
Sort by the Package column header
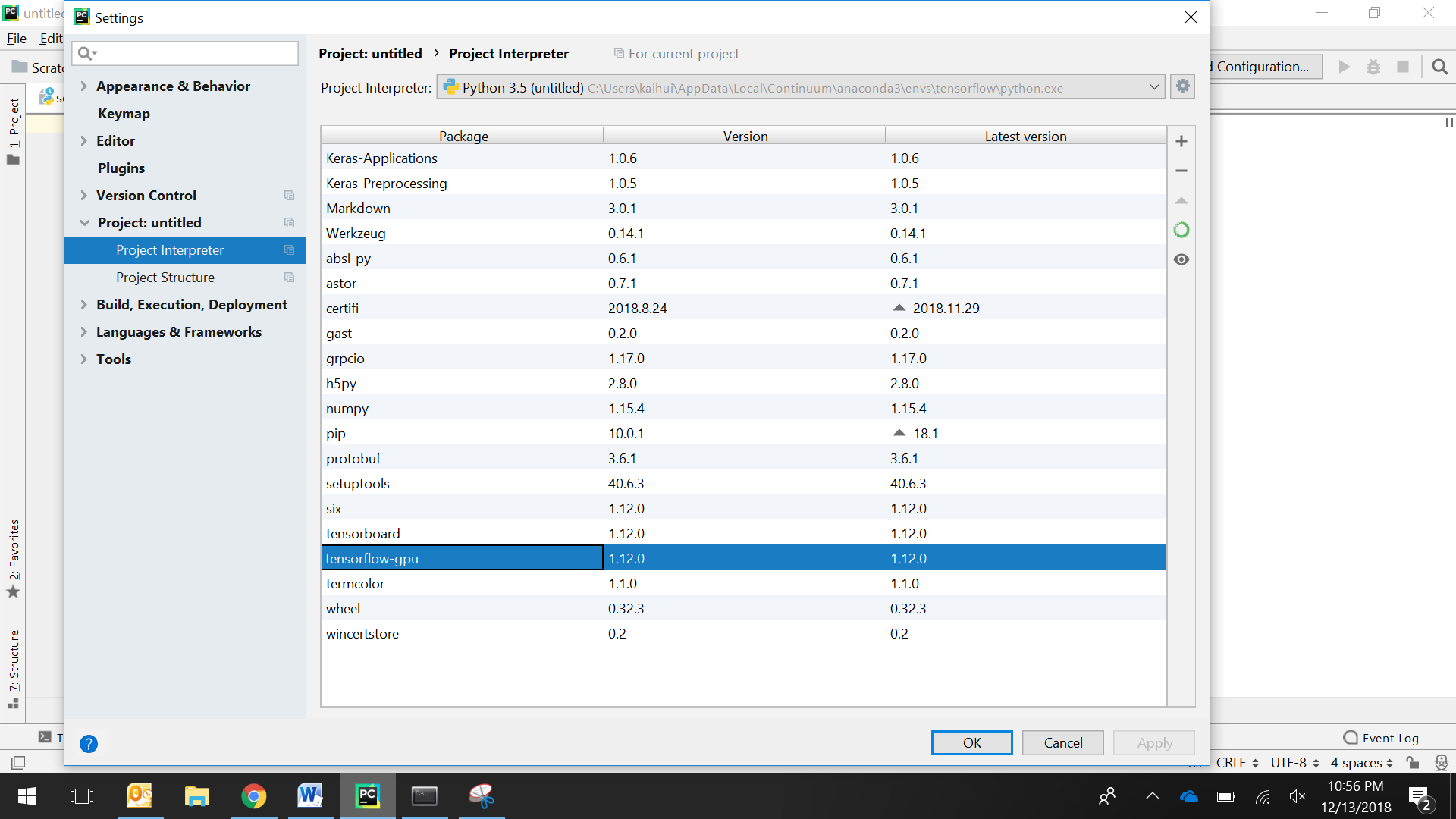pyautogui.click(x=463, y=136)
